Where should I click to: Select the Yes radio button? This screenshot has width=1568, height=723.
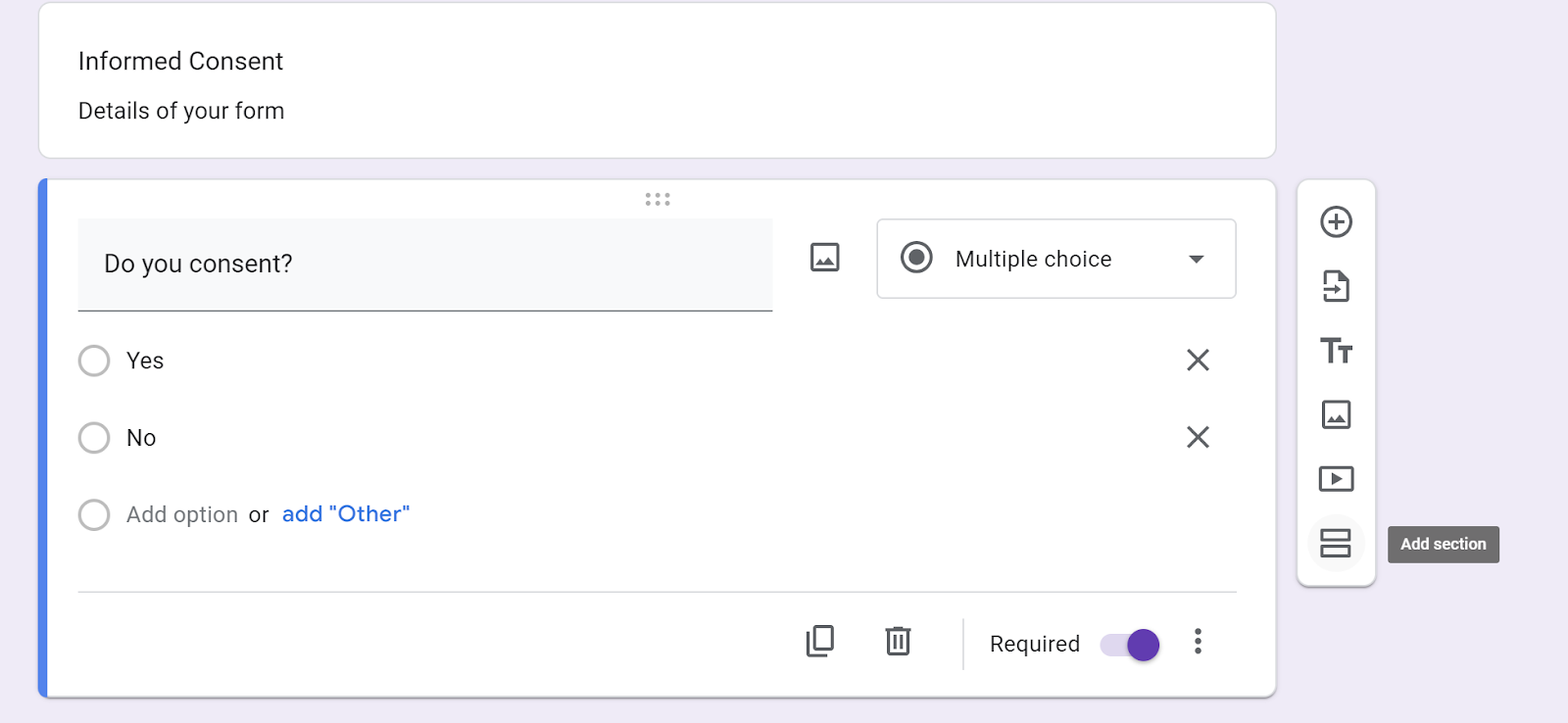94,361
